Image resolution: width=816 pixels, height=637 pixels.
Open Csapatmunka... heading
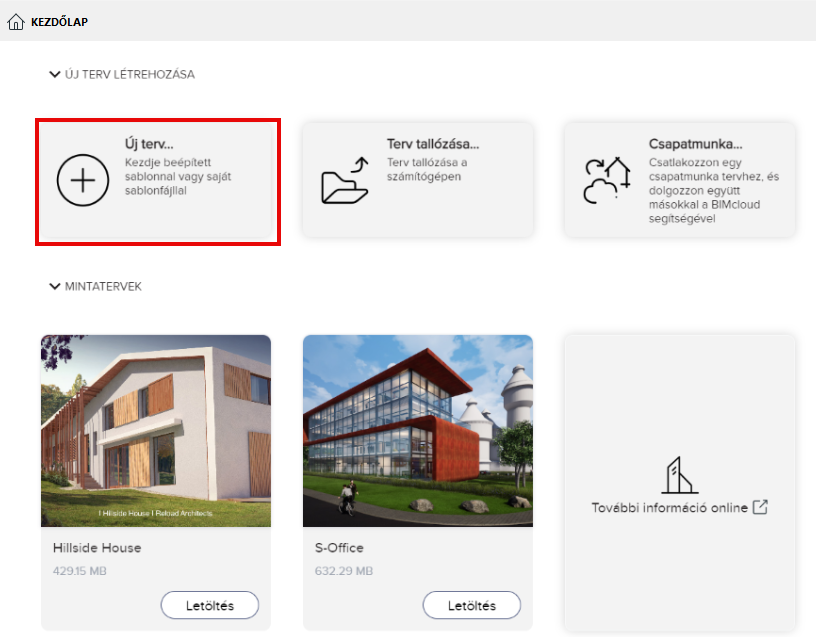695,144
